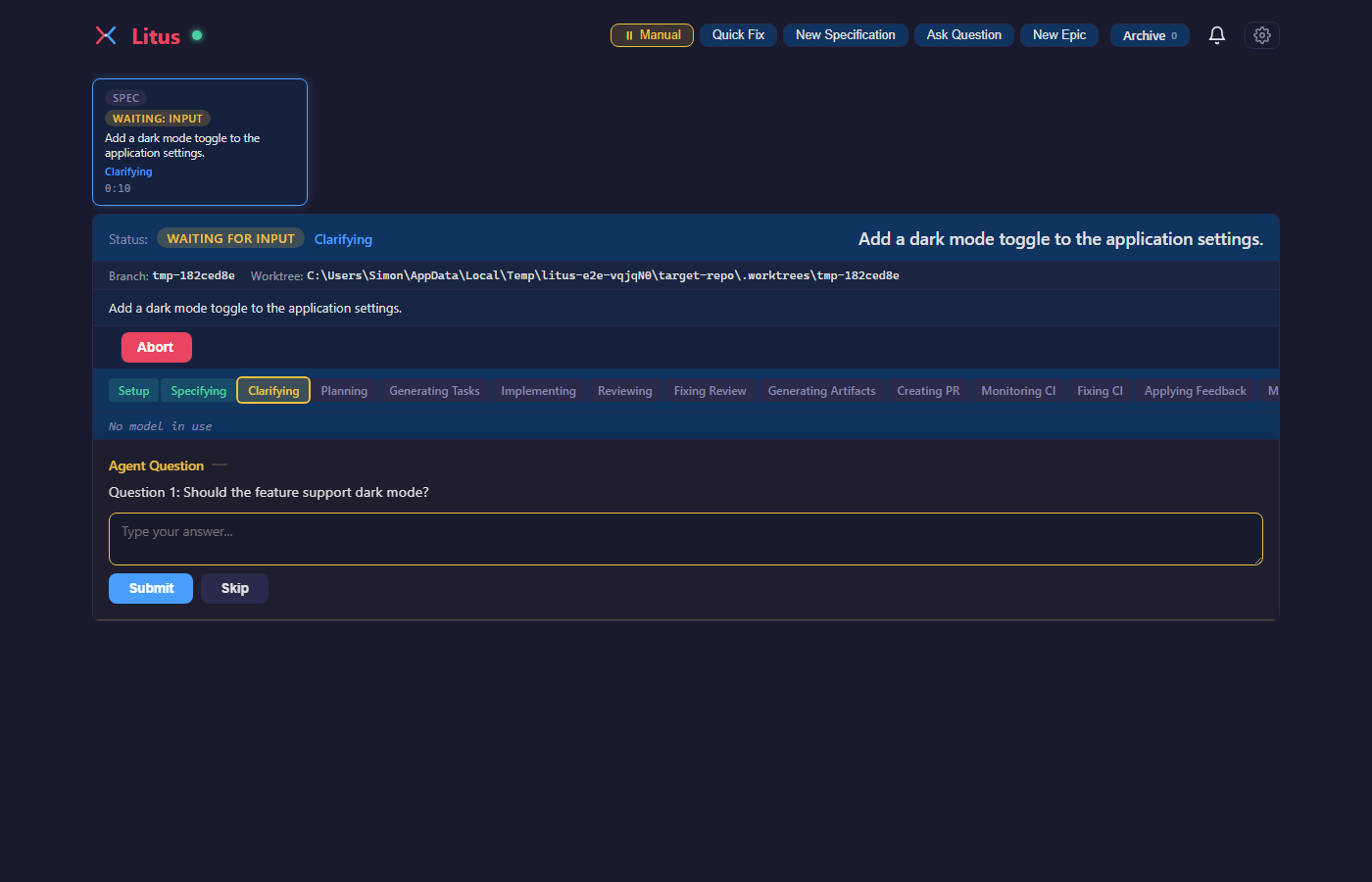
Task: Click the Quick Fix button
Action: pos(738,35)
